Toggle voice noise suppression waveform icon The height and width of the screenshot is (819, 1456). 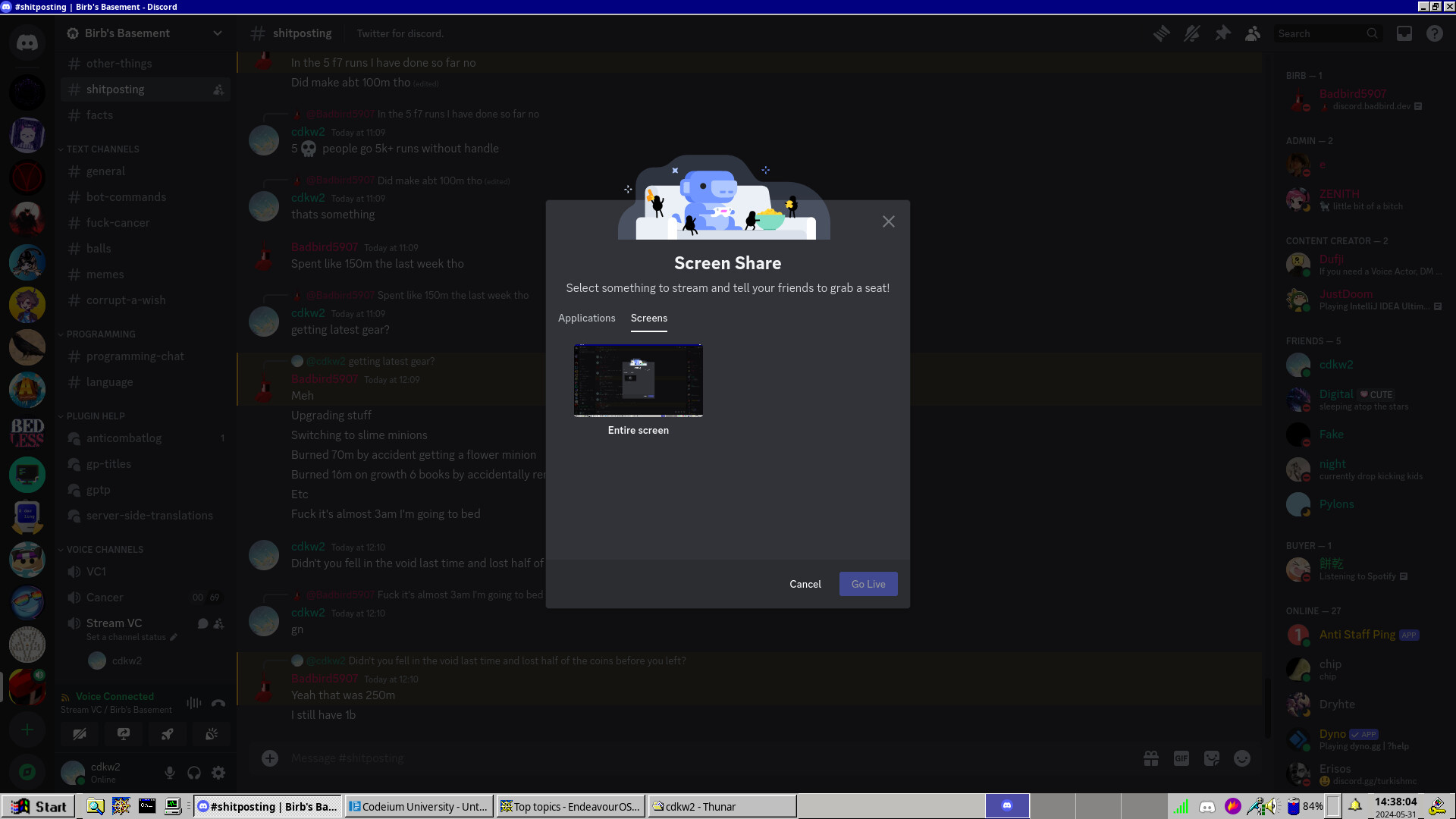pyautogui.click(x=194, y=703)
